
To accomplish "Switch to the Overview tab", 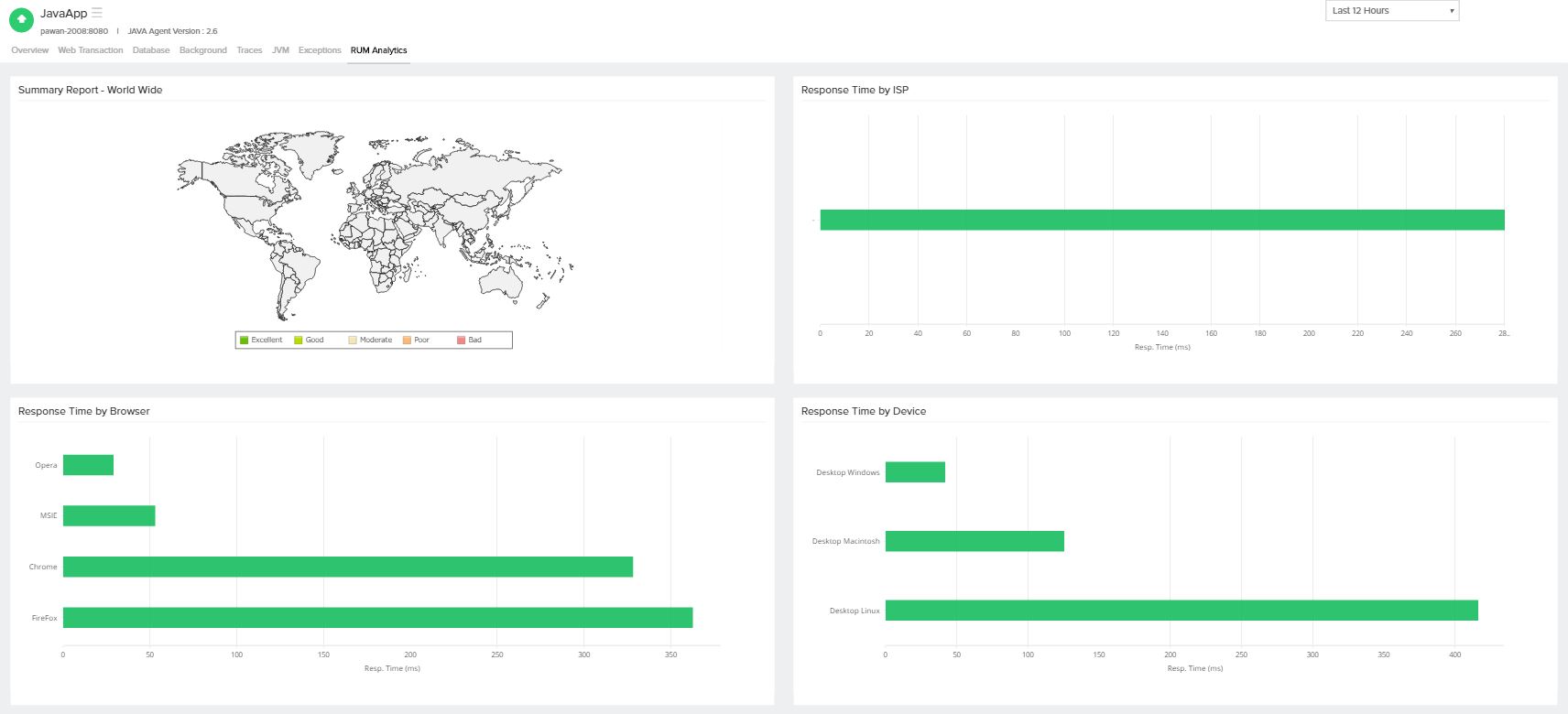I will pos(29,50).
